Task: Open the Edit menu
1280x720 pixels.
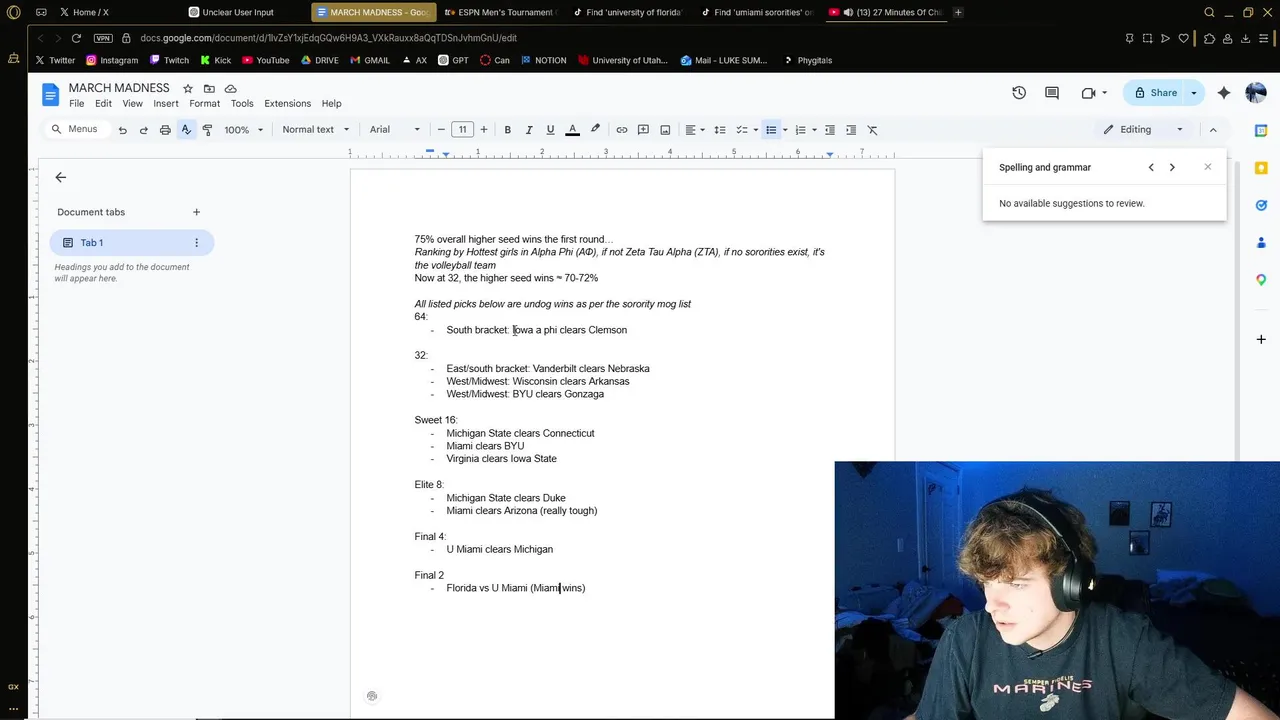Action: click(x=103, y=104)
